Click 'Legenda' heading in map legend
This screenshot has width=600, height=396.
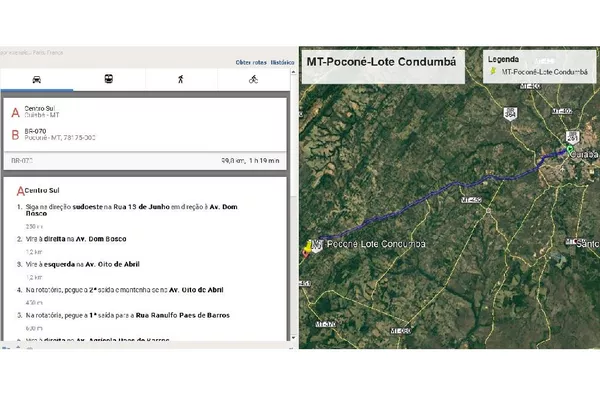503,59
